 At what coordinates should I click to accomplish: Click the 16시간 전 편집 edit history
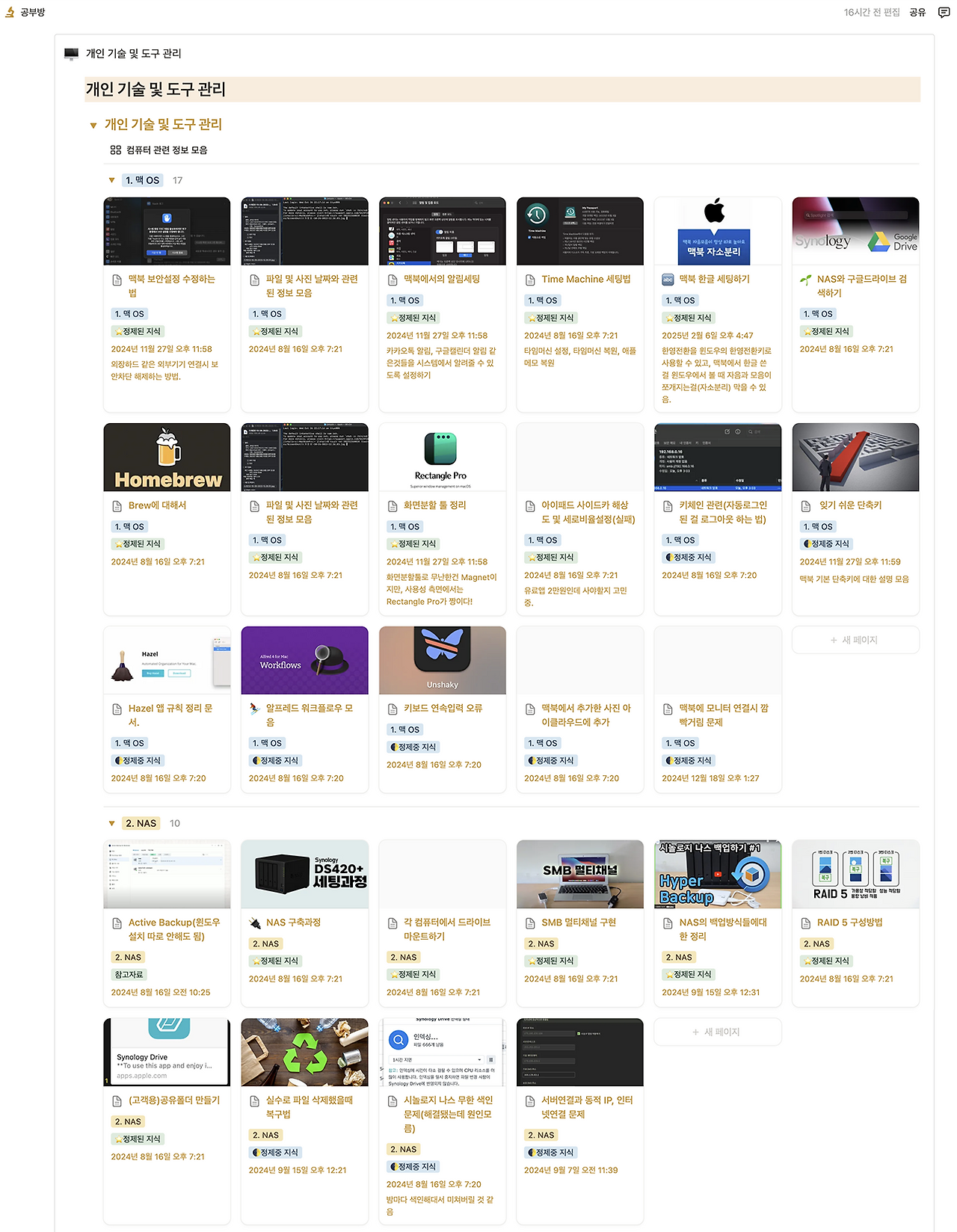tap(872, 13)
